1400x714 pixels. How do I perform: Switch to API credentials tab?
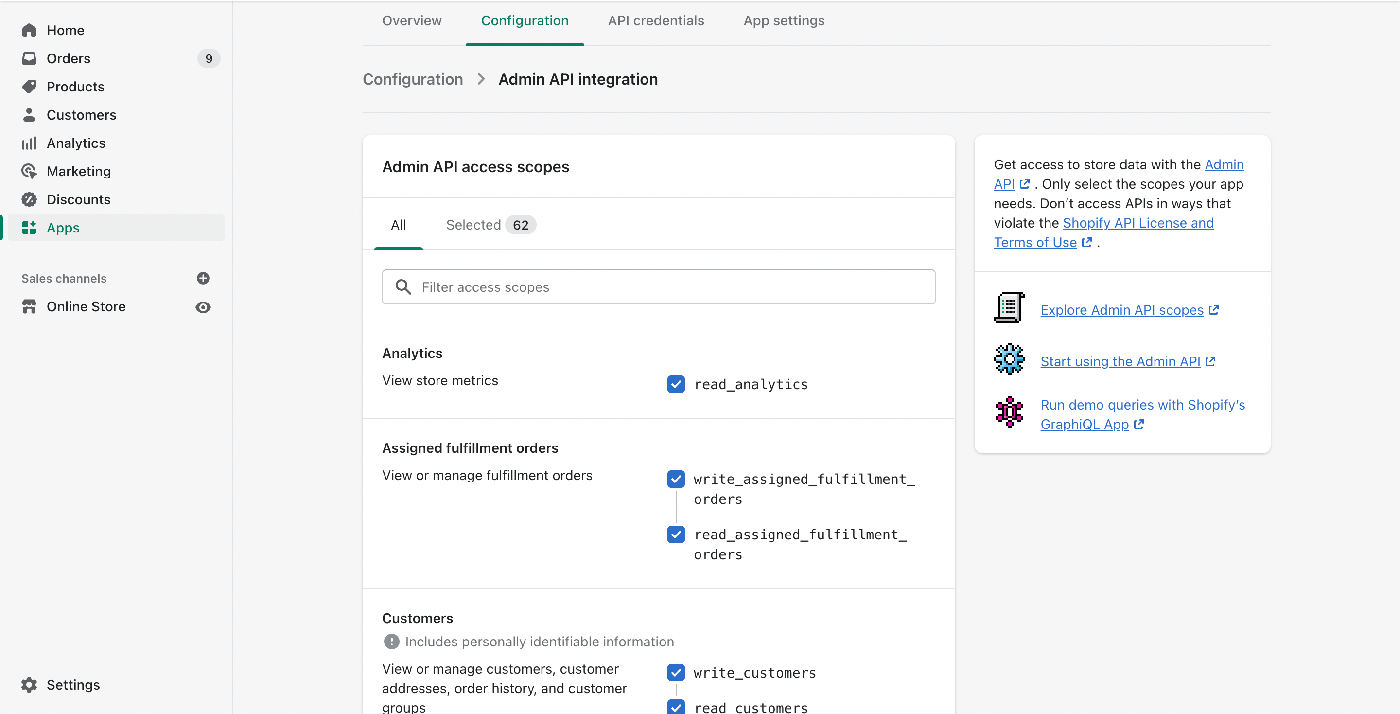(656, 21)
